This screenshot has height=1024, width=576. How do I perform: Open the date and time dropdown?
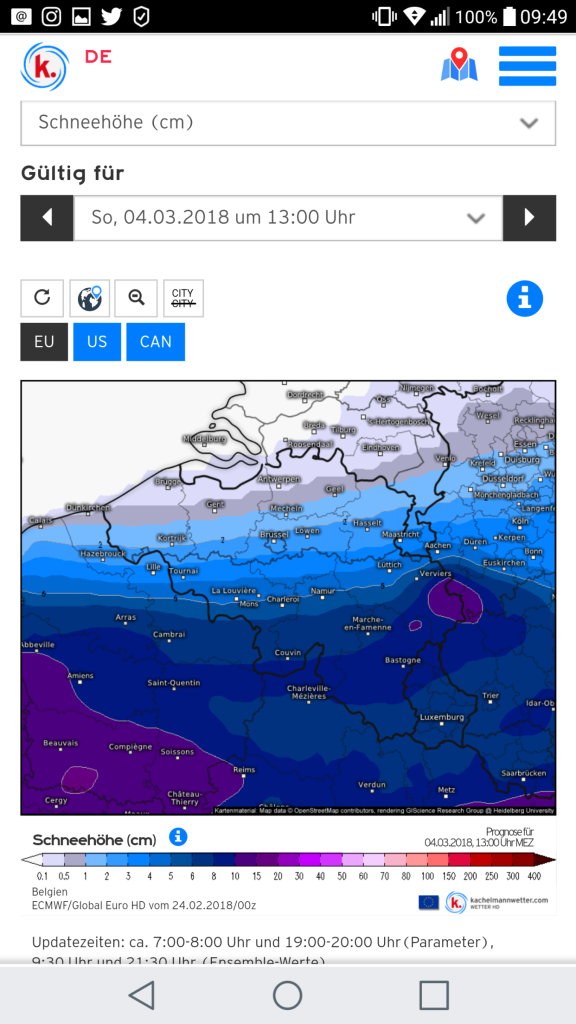coord(288,217)
